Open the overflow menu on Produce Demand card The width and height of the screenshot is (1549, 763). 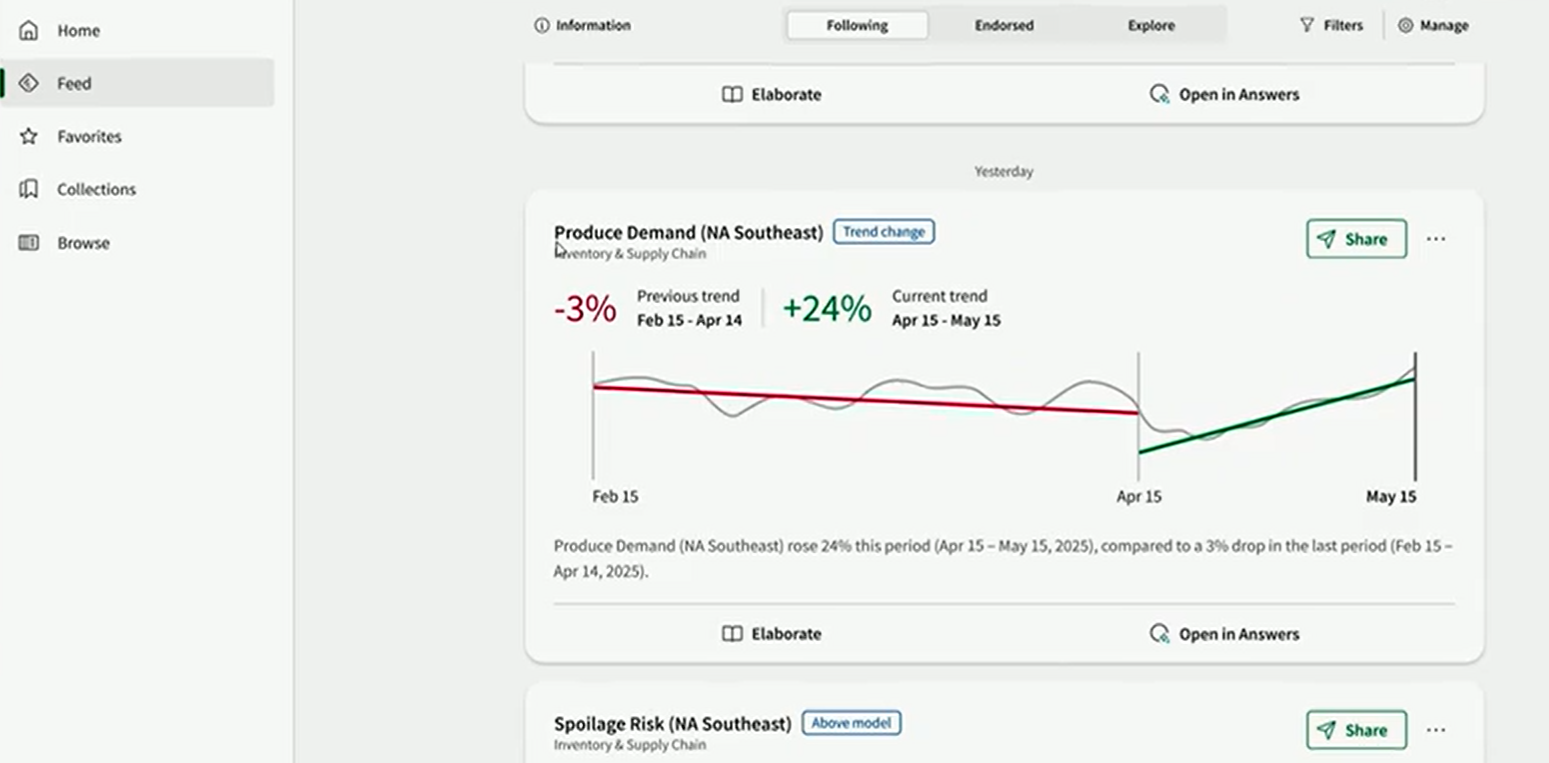point(1437,239)
